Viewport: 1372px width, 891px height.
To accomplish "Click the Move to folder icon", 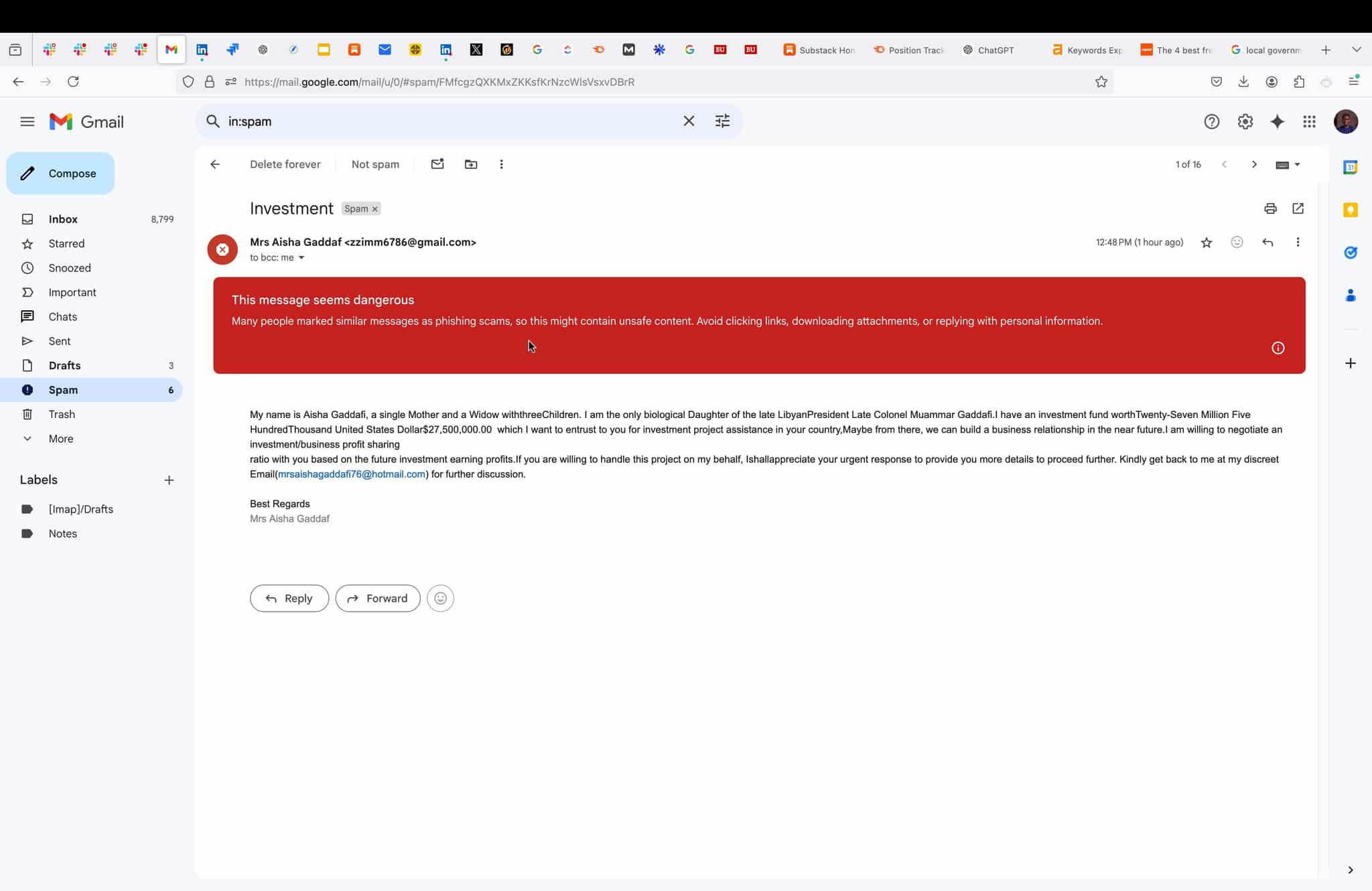I will pyautogui.click(x=471, y=164).
